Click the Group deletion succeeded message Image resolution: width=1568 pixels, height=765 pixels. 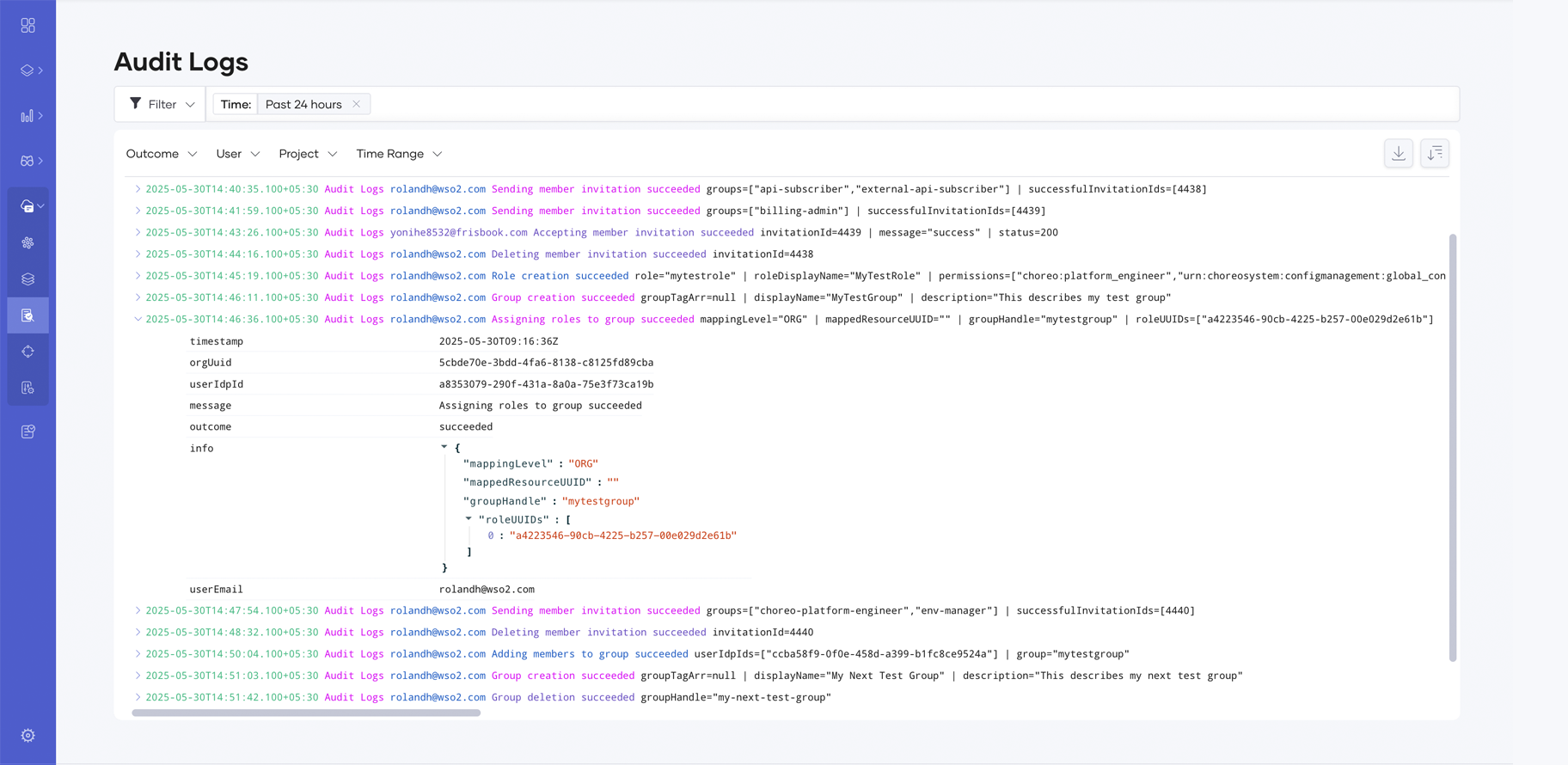(x=563, y=697)
